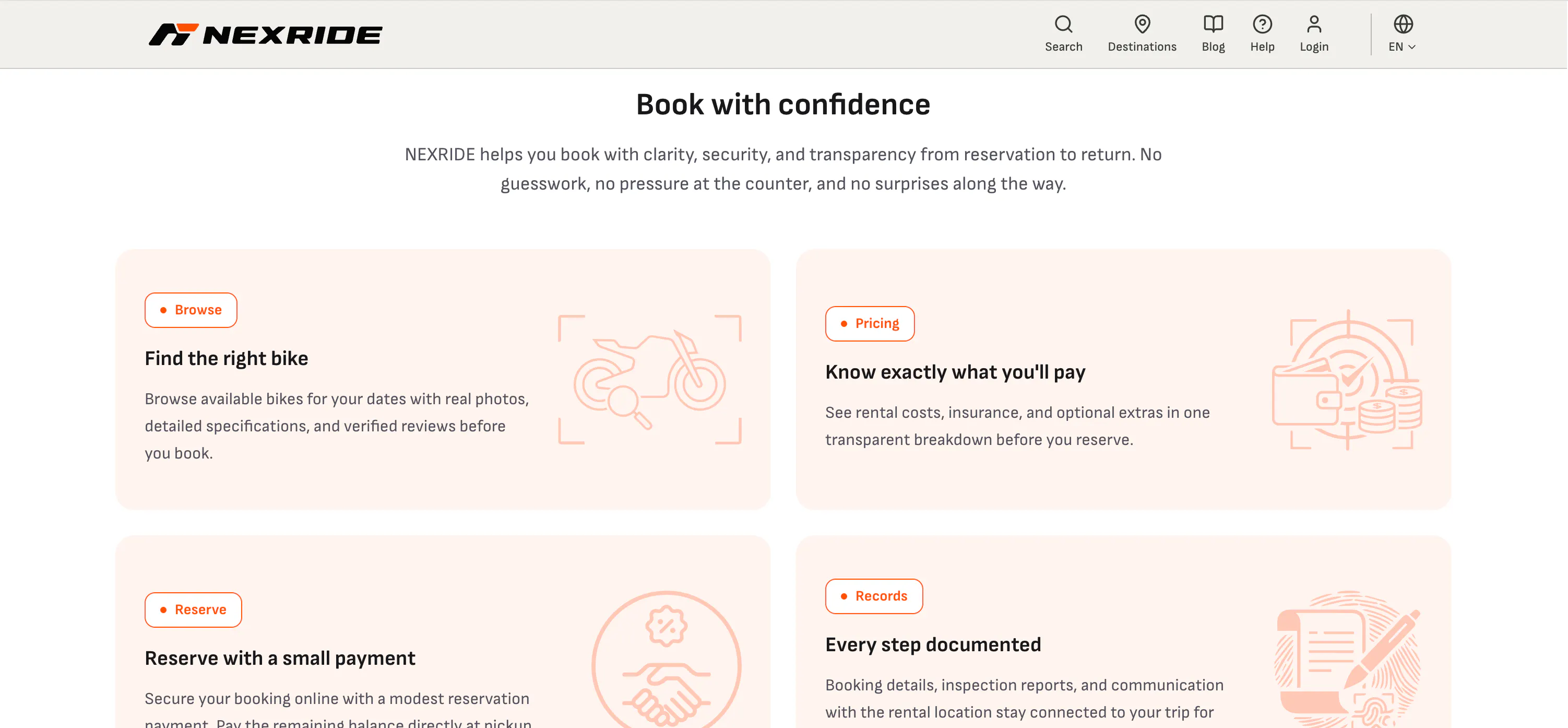Click the wallet and coins illustration

coord(1347,380)
